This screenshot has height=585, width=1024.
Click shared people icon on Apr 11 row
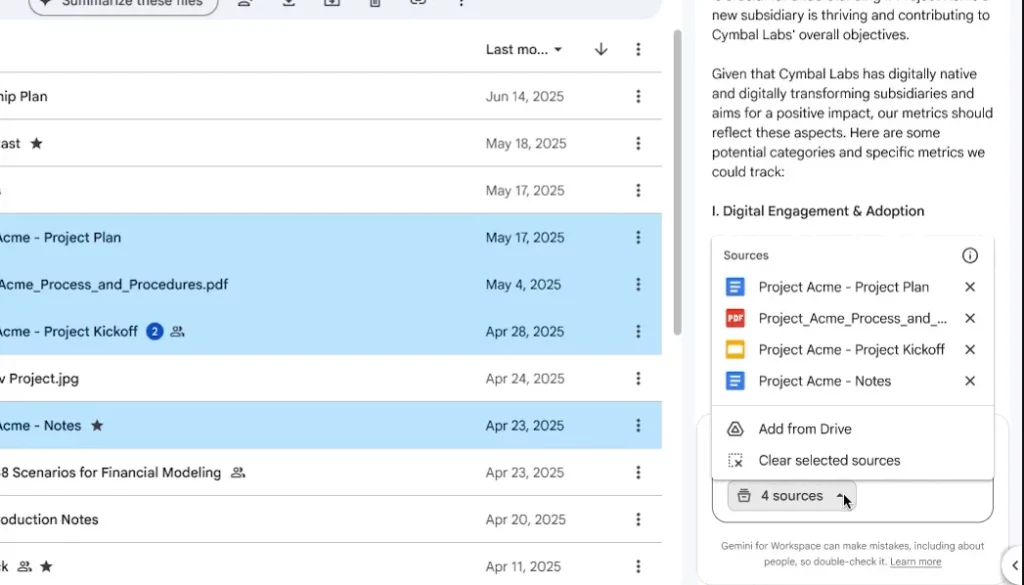pos(25,567)
